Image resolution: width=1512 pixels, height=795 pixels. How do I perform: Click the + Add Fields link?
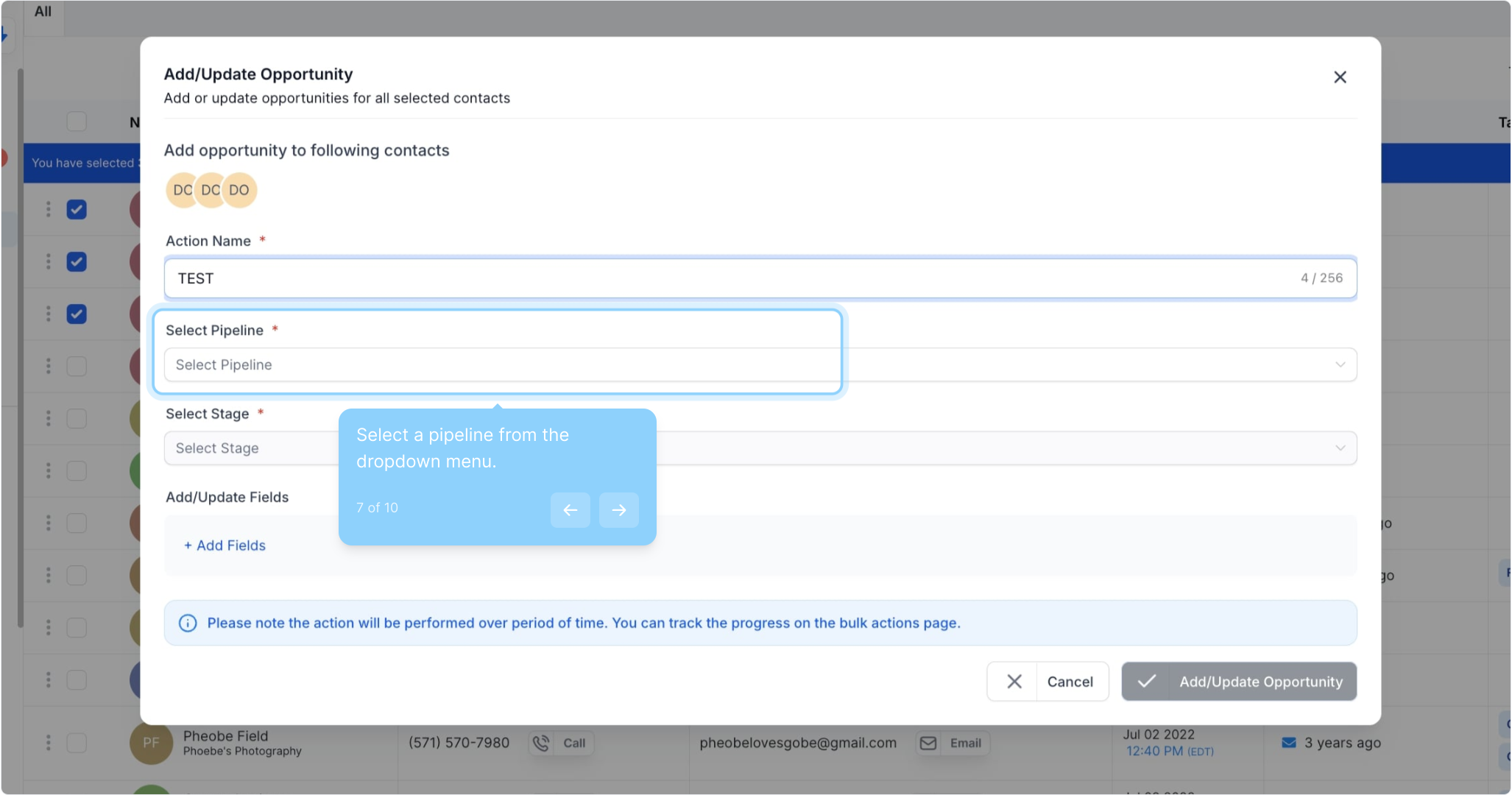point(225,545)
